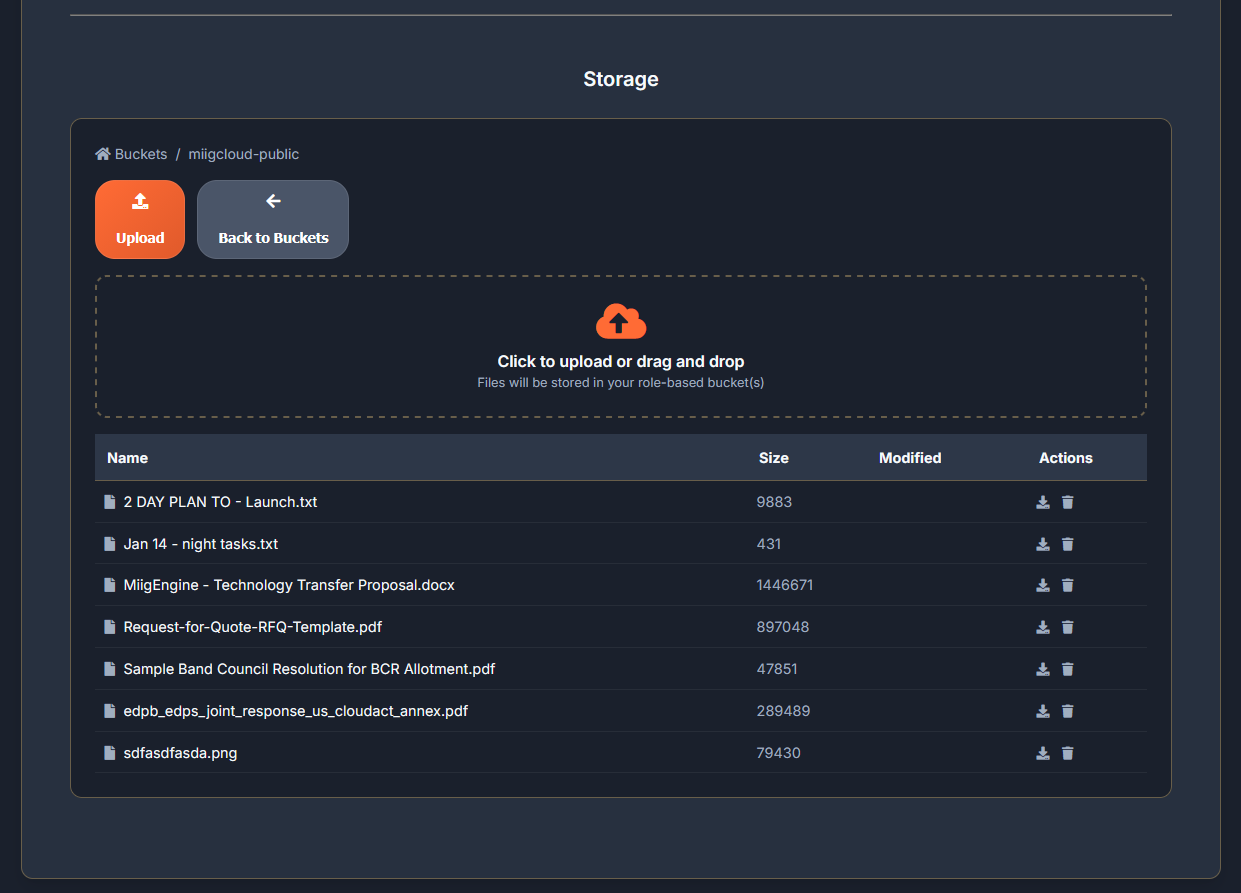
Task: Click the upload arrow icon on the Upload button
Action: tap(139, 202)
